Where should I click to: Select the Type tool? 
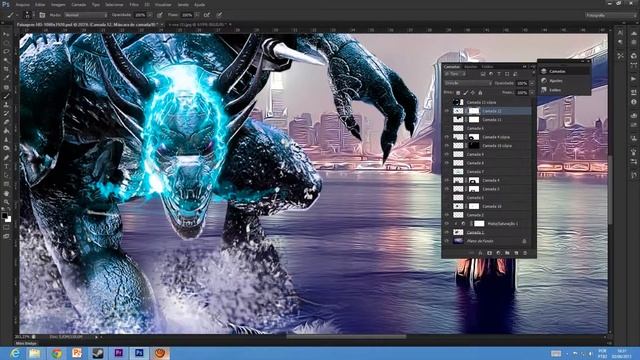click(x=6, y=166)
